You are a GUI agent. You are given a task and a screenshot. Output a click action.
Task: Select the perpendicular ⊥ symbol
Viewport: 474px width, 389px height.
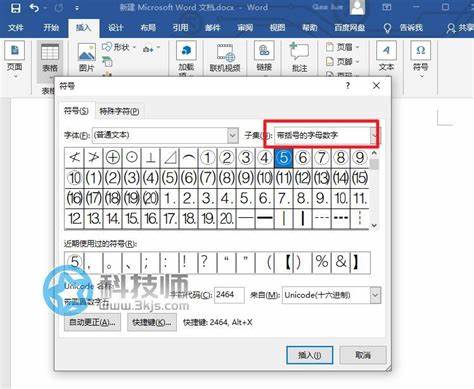coord(150,158)
